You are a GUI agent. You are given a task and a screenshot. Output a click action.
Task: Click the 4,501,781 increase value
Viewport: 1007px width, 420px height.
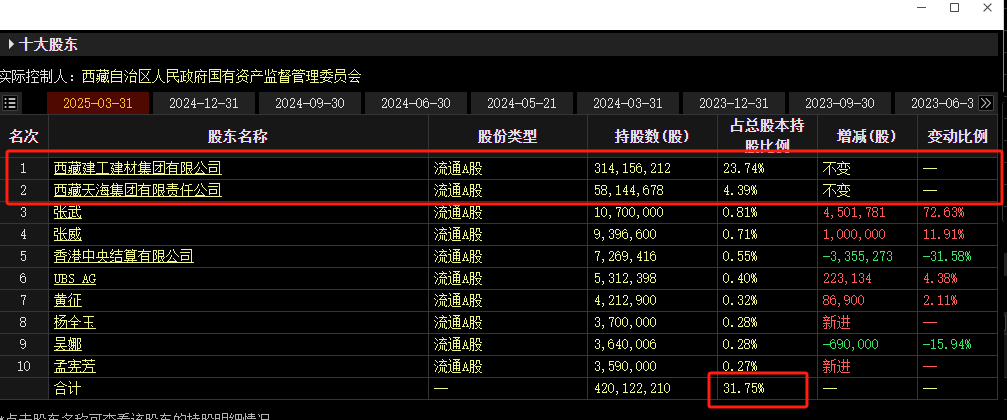pyautogui.click(x=854, y=213)
